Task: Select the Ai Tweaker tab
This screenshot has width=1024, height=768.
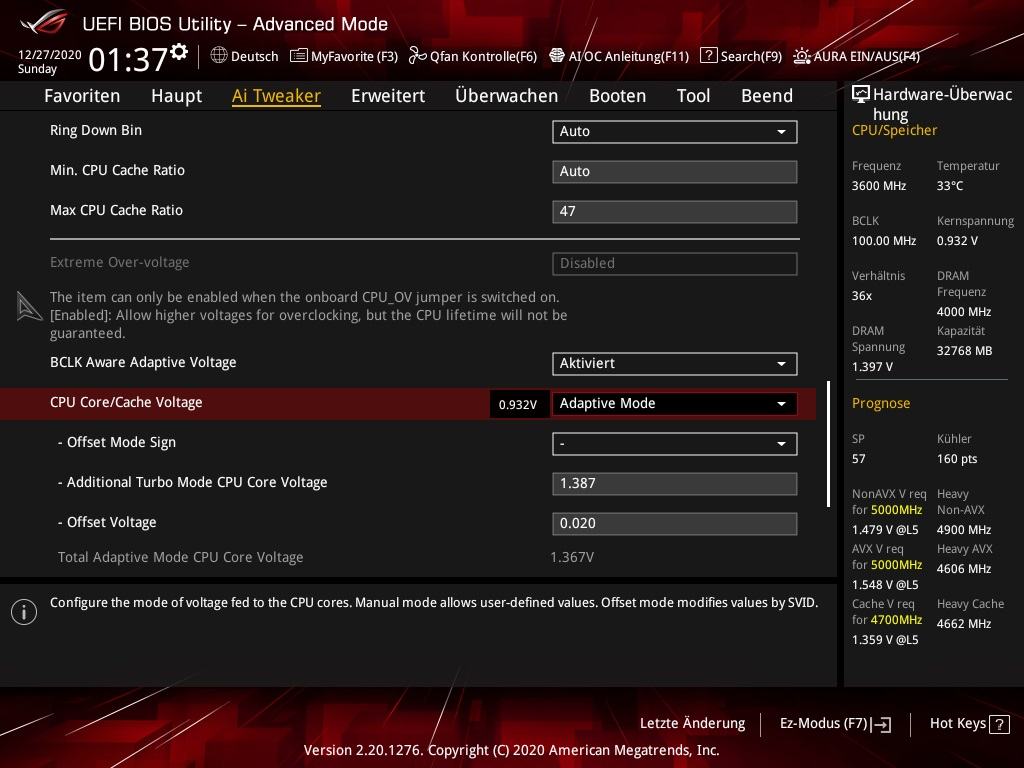Action: 276,96
